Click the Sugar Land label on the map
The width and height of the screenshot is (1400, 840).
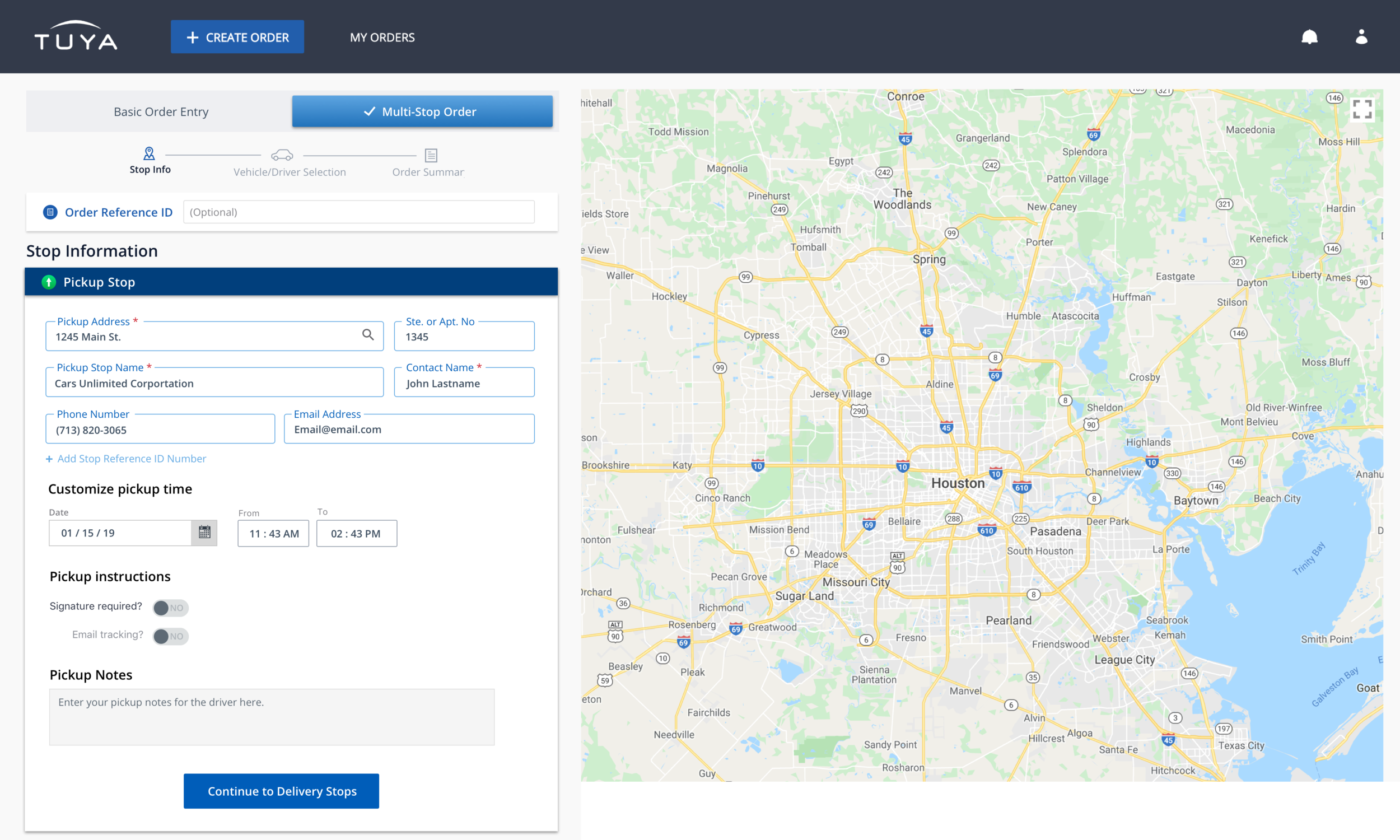tap(804, 596)
